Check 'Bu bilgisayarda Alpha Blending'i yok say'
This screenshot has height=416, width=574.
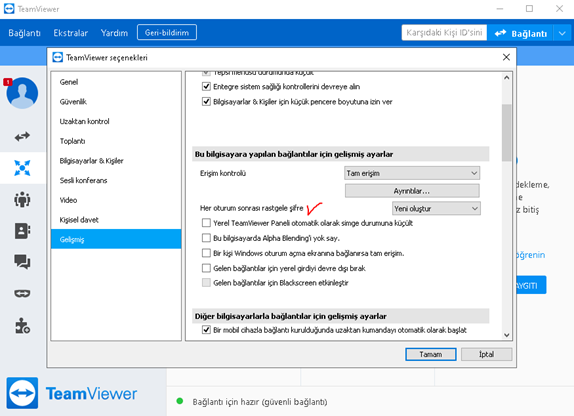click(x=206, y=238)
